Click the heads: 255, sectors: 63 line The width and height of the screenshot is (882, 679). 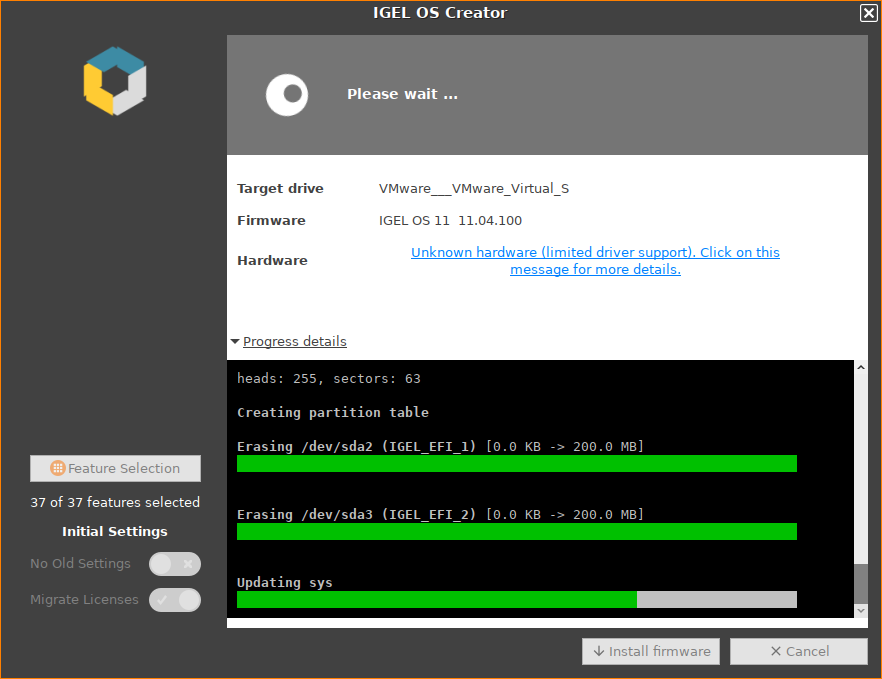click(328, 379)
